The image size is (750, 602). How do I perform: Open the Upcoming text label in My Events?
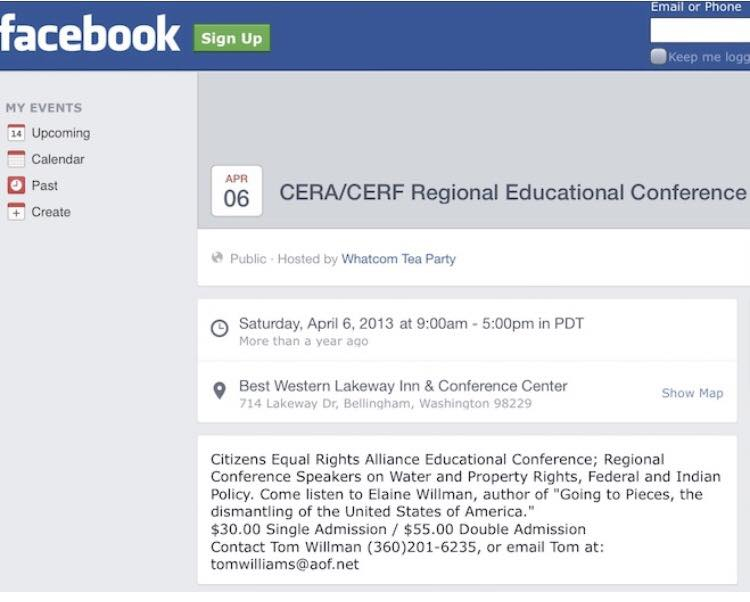pyautogui.click(x=61, y=133)
